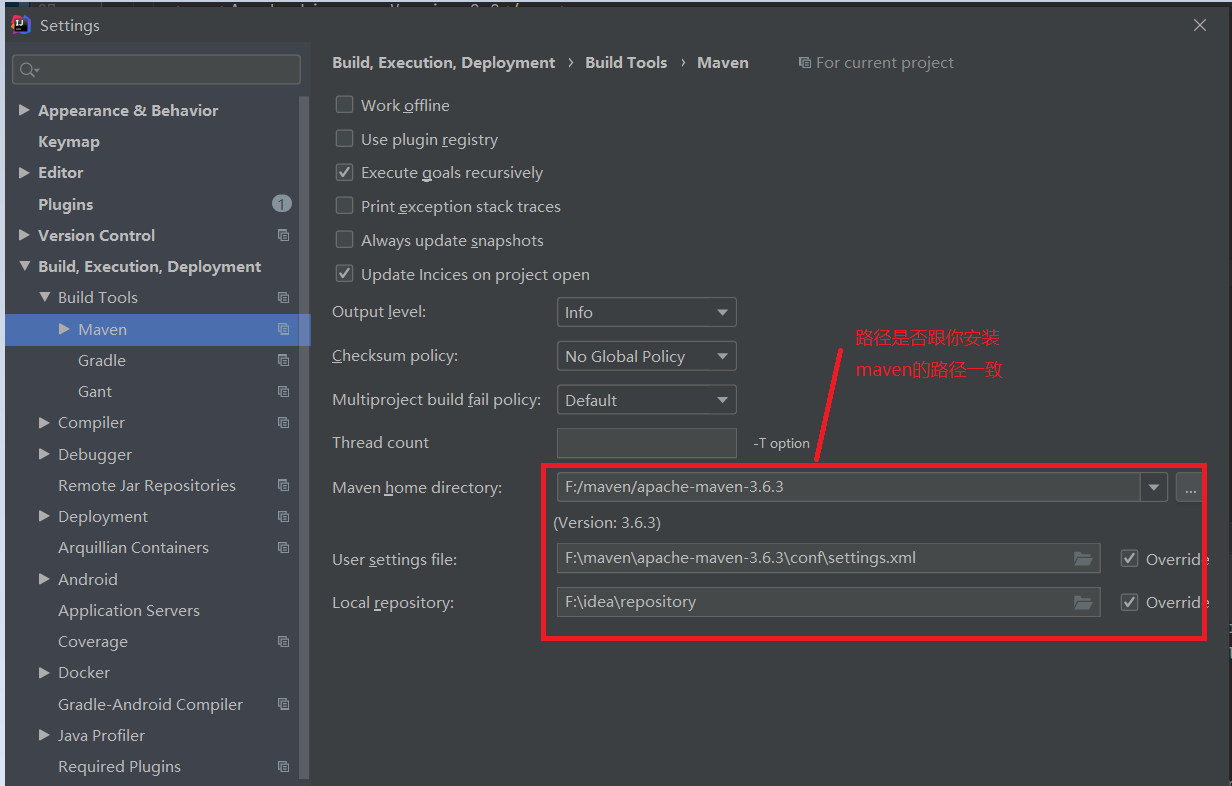Select Keymap in the settings tree
This screenshot has height=786, width=1232.
(68, 142)
